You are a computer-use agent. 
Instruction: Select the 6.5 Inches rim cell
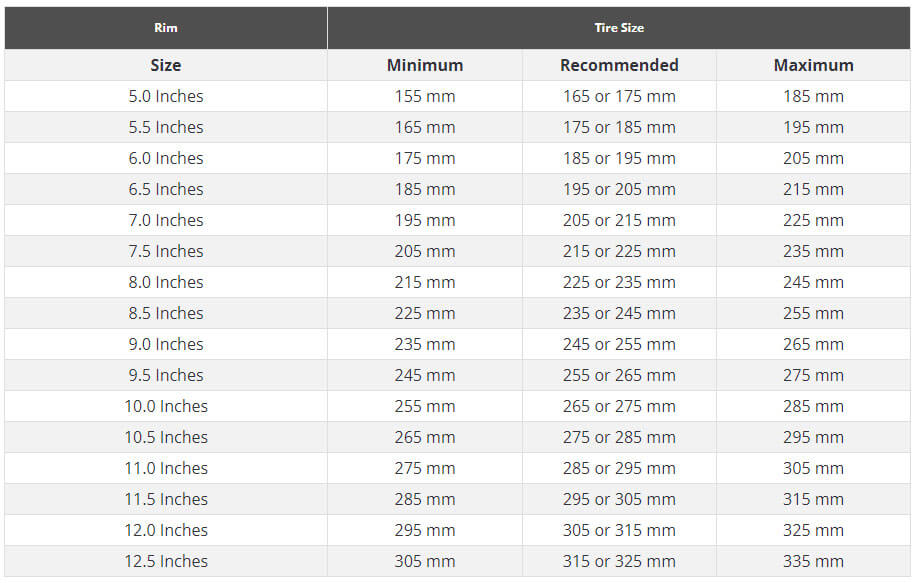(x=166, y=189)
